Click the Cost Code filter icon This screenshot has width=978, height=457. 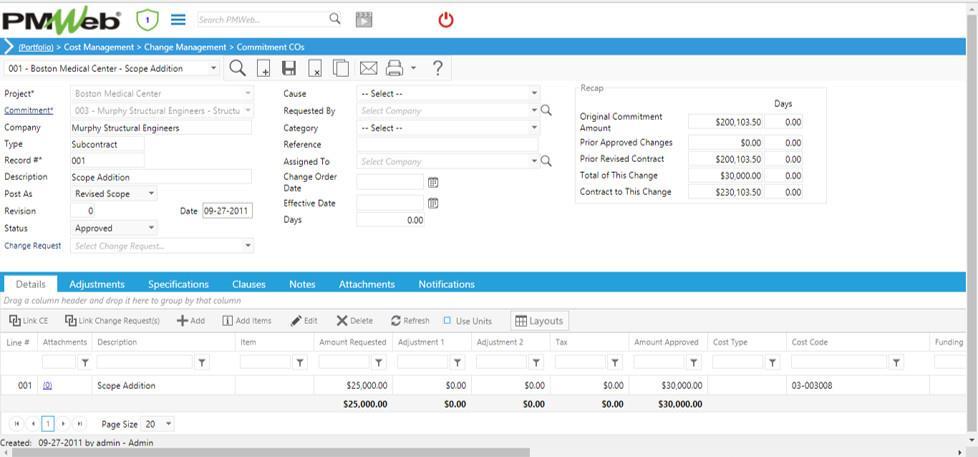tap(896, 362)
